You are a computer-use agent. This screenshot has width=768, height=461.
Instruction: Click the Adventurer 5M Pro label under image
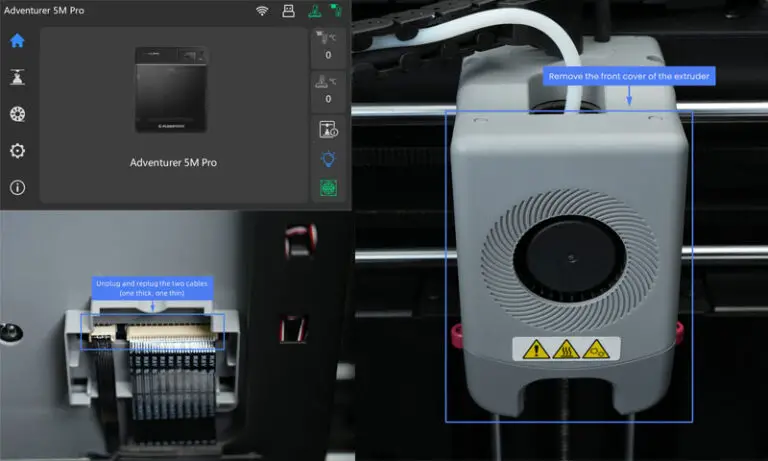[x=173, y=163]
